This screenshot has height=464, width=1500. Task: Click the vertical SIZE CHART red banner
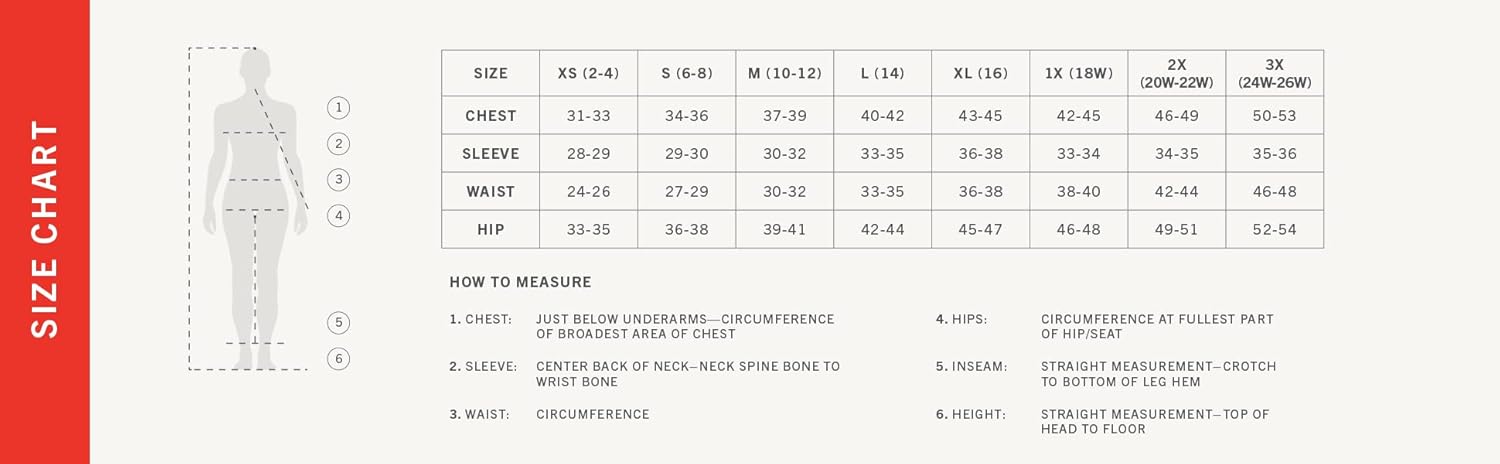[x=45, y=232]
